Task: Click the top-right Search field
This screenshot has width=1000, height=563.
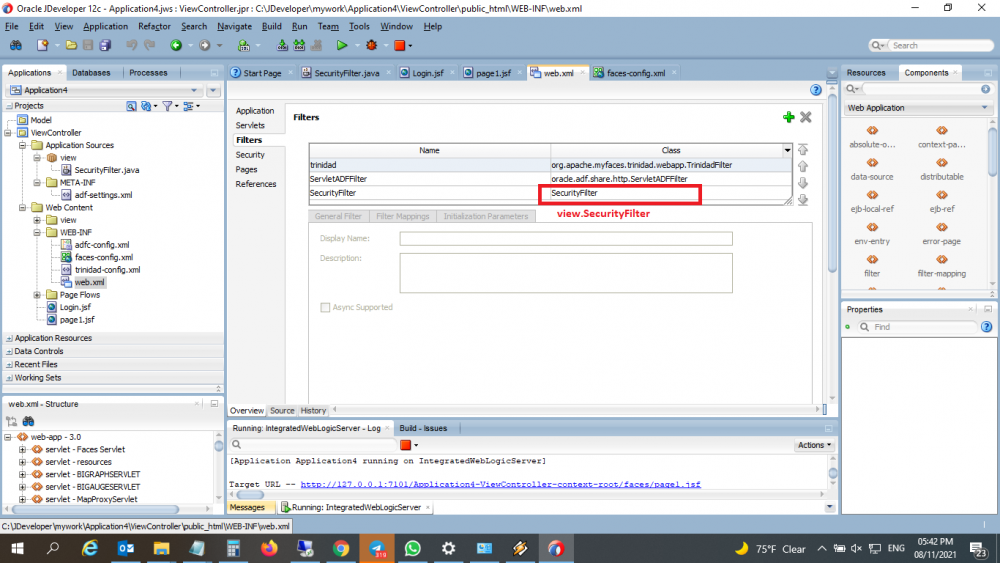Action: tap(939, 45)
